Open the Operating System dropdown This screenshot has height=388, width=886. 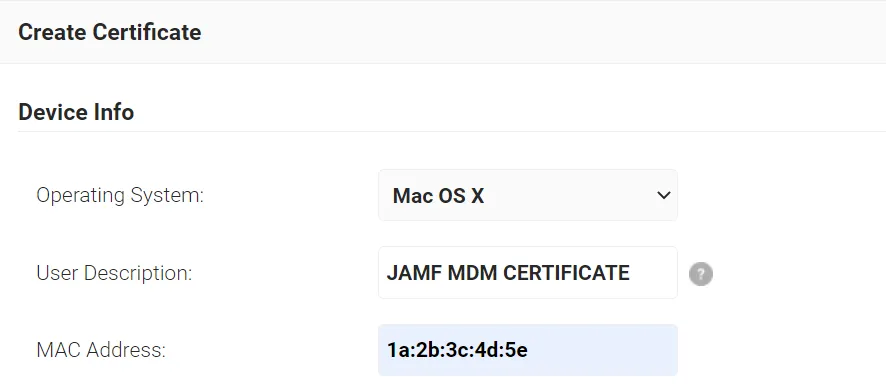coord(528,195)
